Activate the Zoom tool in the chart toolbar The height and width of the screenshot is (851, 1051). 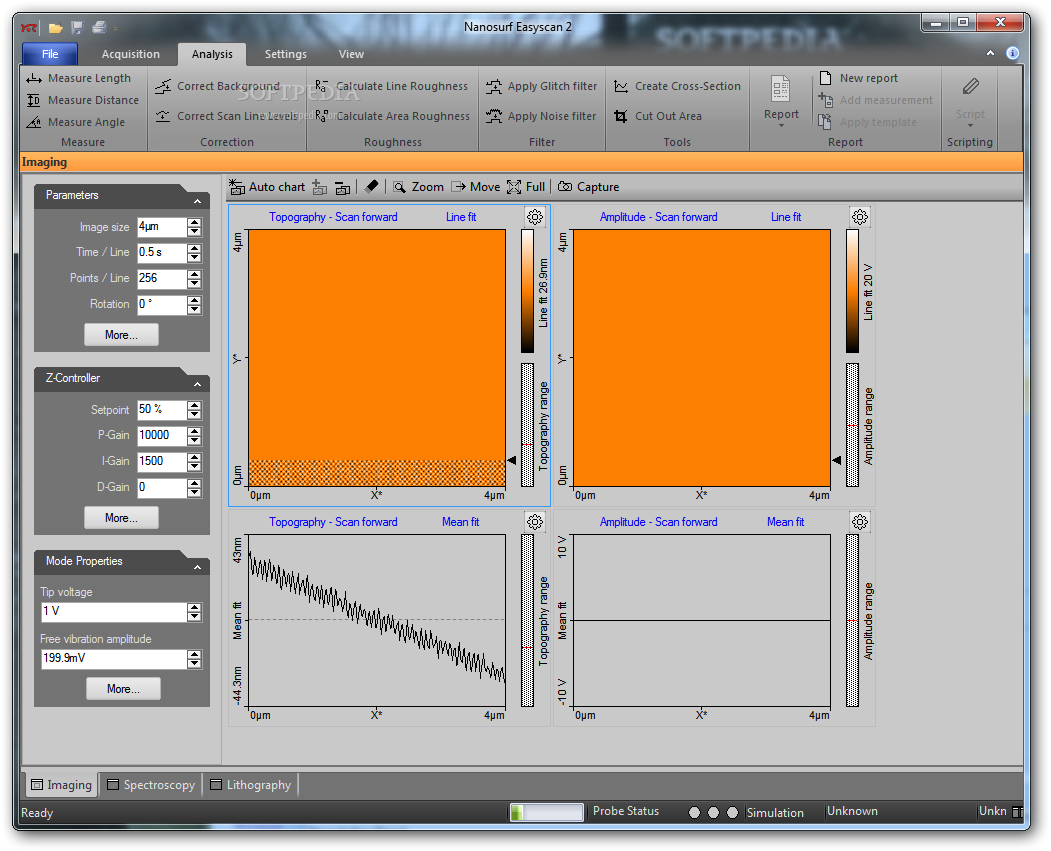418,188
